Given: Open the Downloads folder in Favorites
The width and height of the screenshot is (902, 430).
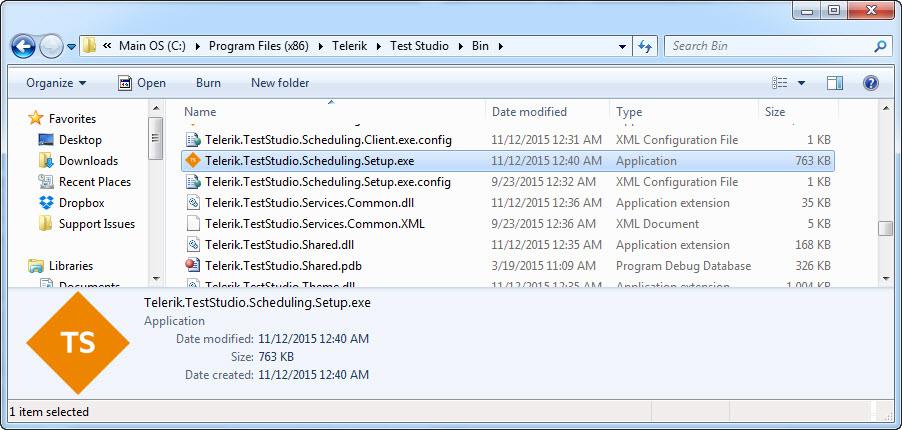Looking at the screenshot, I should [x=87, y=161].
